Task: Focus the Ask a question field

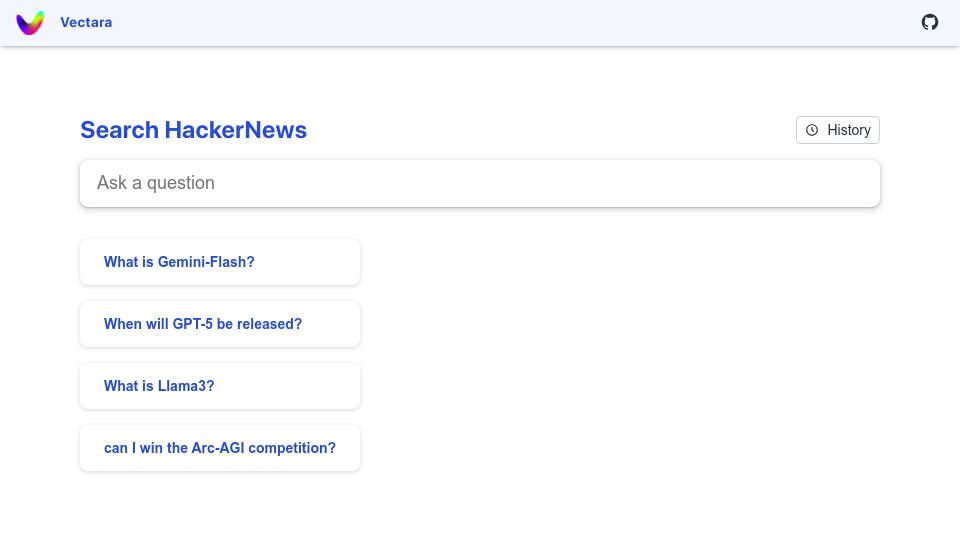Action: 480,183
